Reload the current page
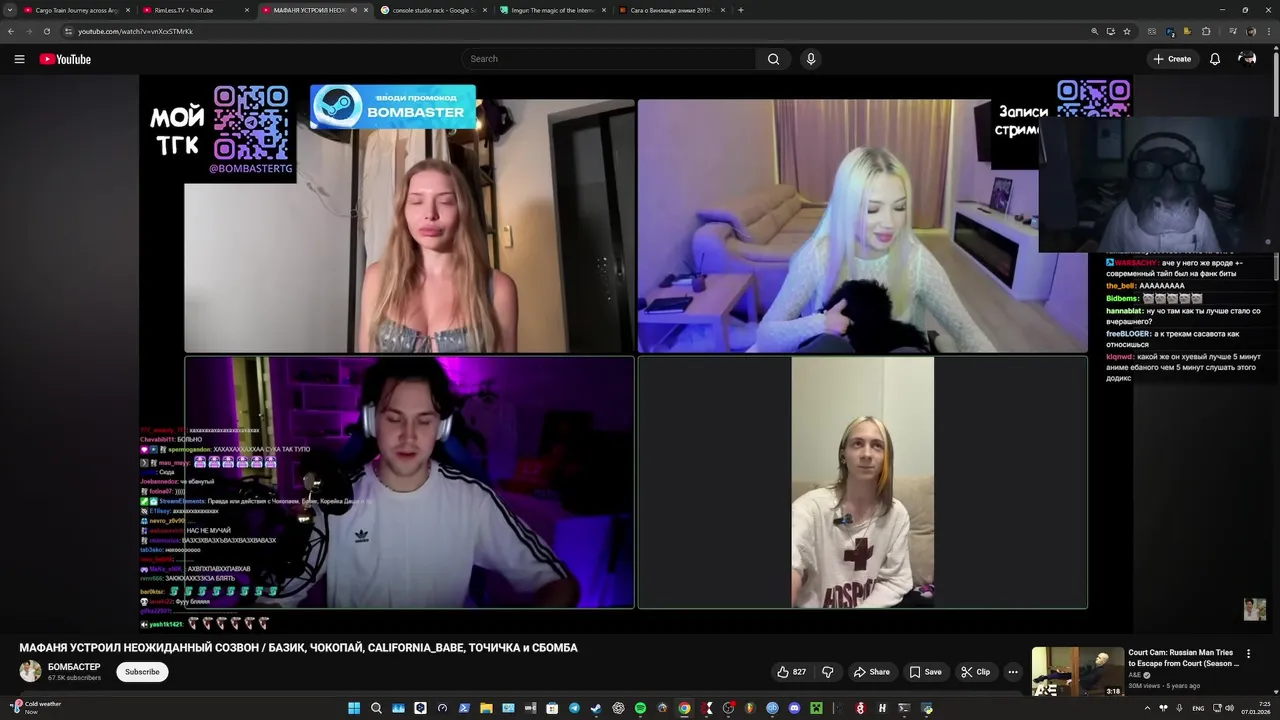Viewport: 1280px width, 720px height. point(46,31)
